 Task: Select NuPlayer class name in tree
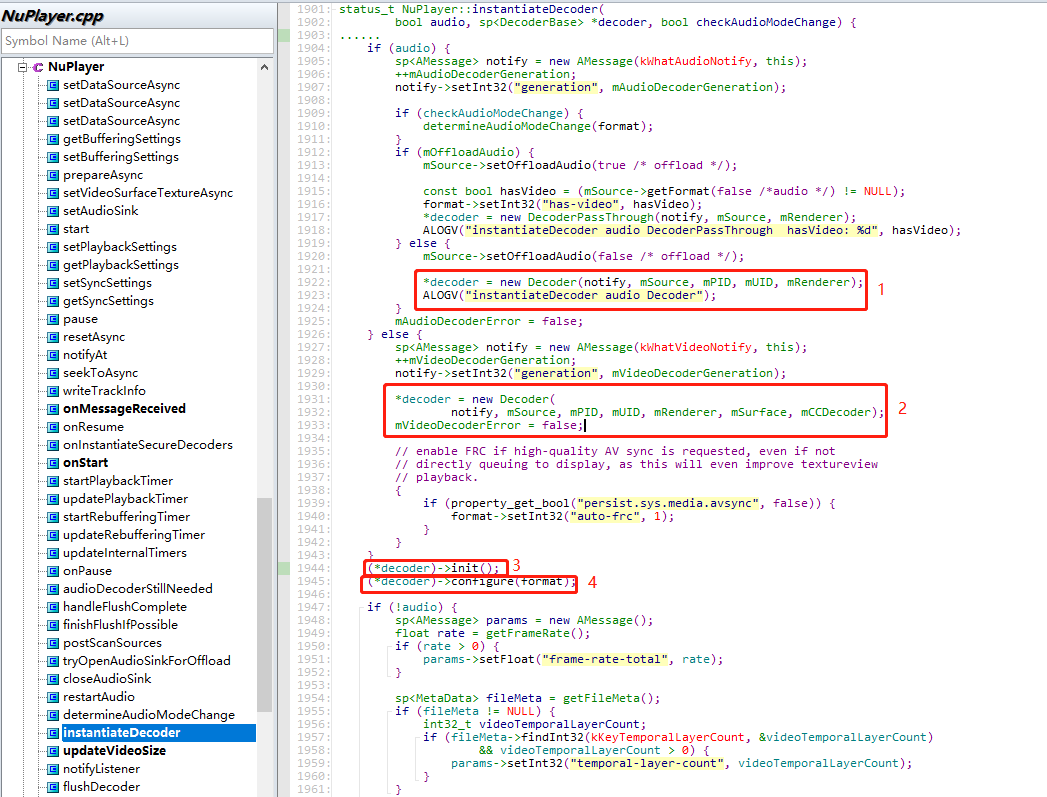click(x=76, y=67)
